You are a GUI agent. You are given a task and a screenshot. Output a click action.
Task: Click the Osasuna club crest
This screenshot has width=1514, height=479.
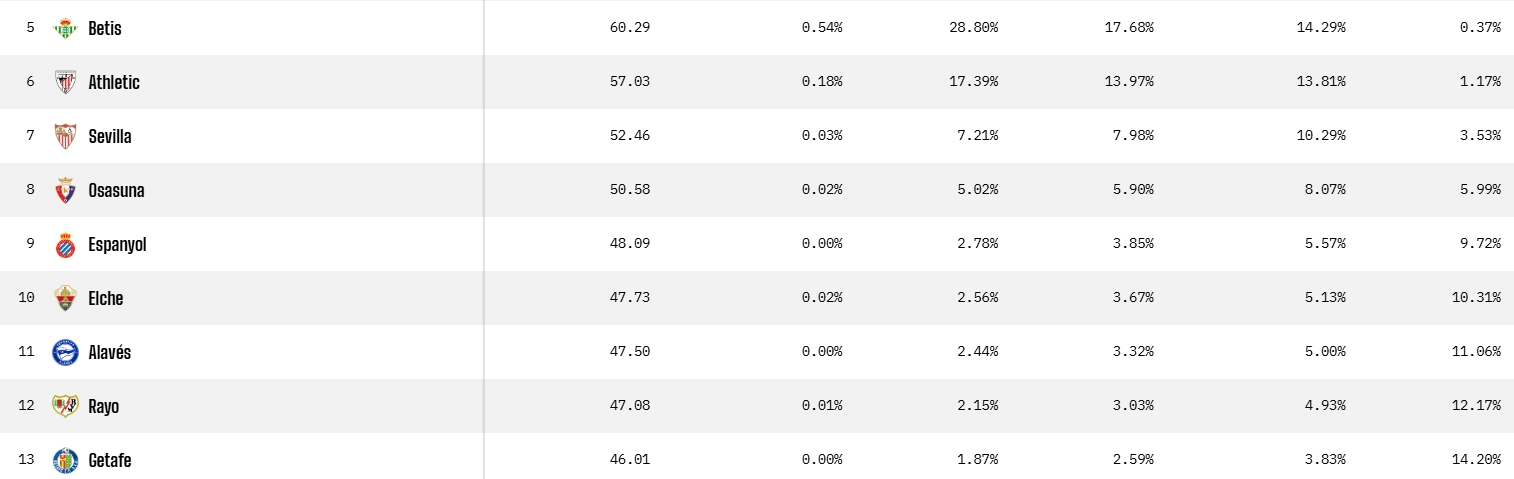[65, 190]
